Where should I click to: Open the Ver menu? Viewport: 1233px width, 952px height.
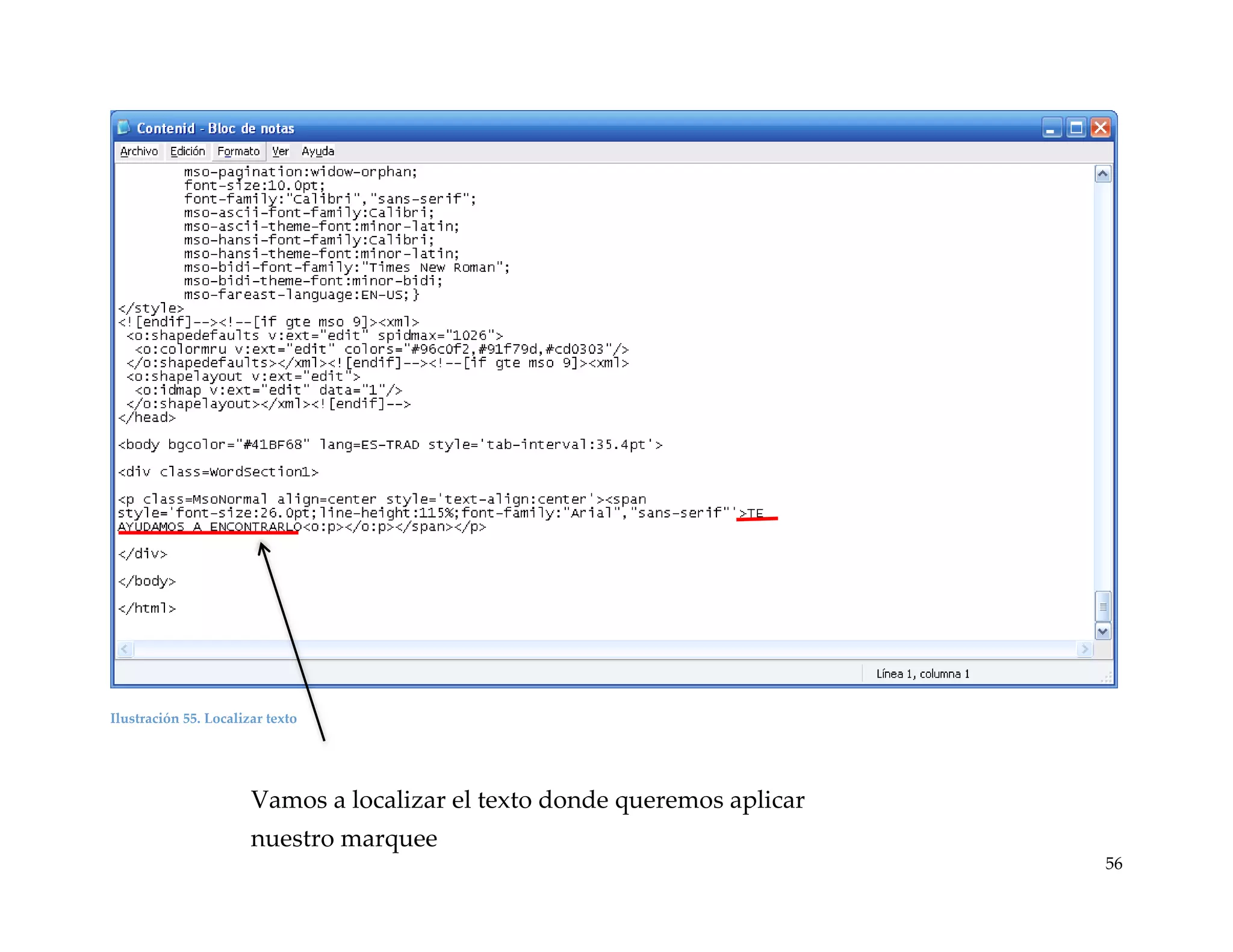point(280,151)
